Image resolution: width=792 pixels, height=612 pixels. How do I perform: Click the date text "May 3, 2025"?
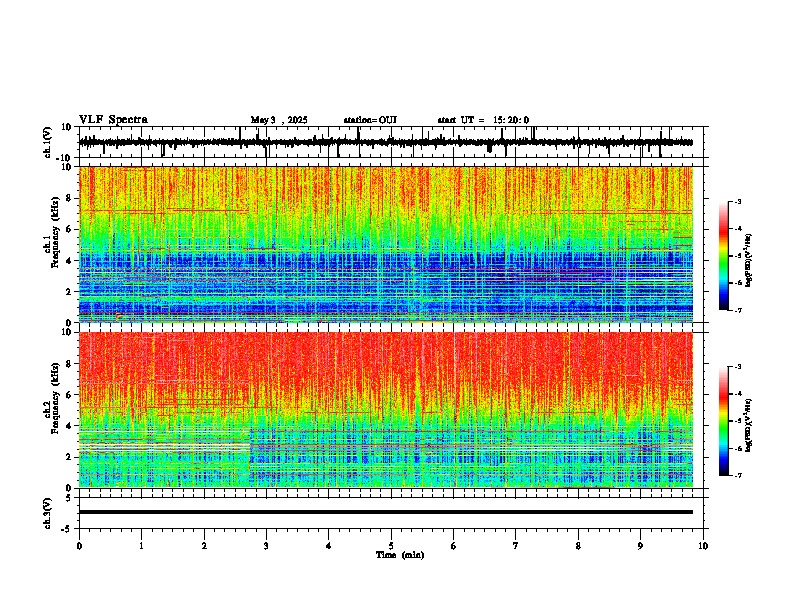279,120
